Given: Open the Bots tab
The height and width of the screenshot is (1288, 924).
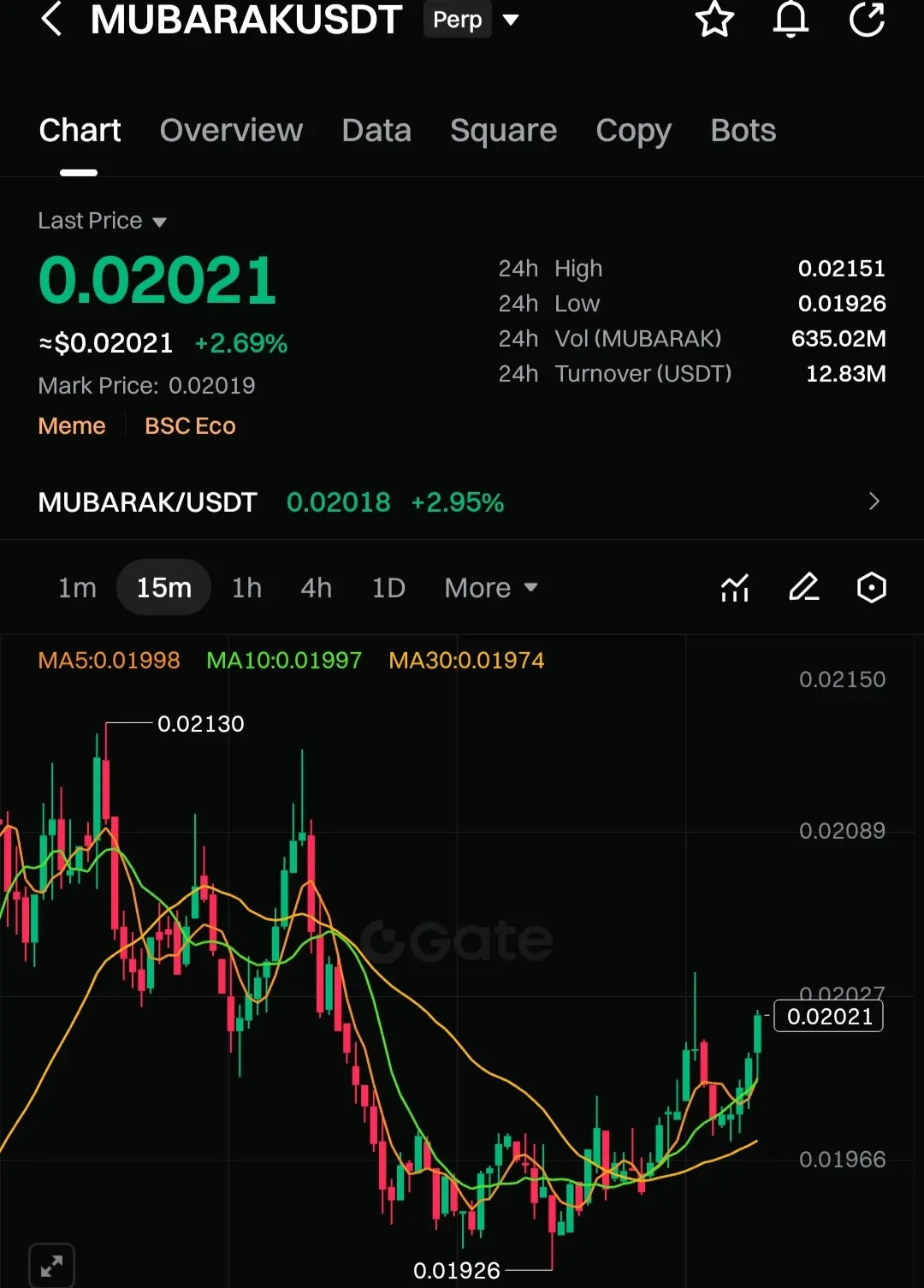Looking at the screenshot, I should tap(743, 131).
